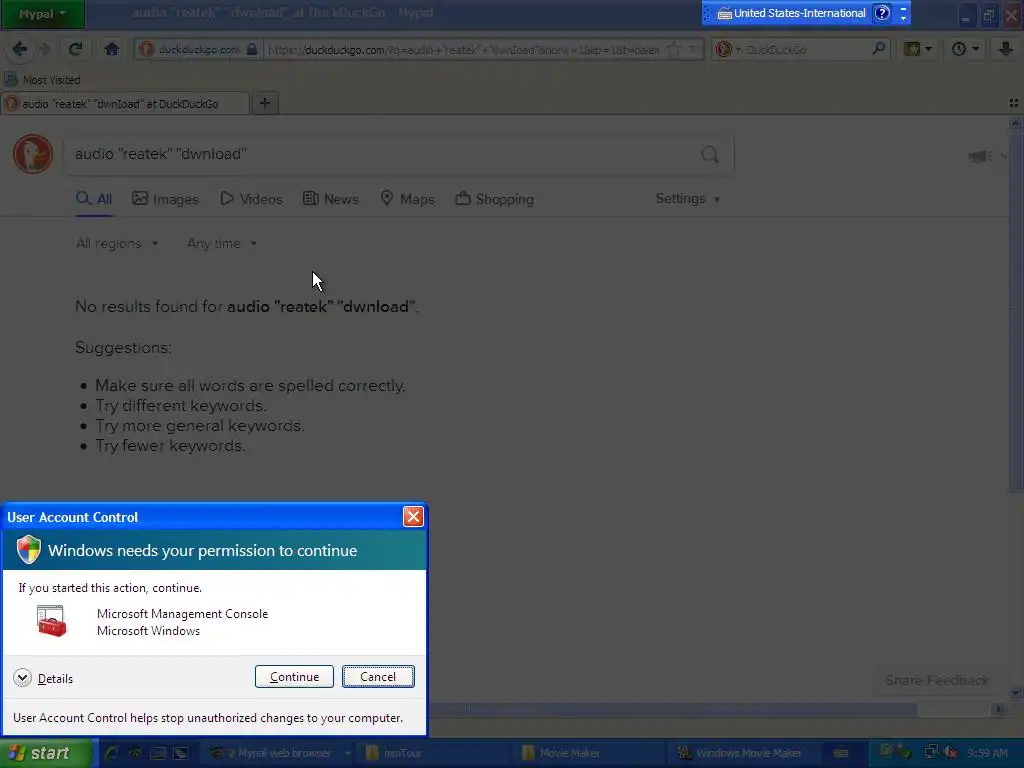This screenshot has width=1024, height=768.
Task: Go back with the browser back arrow
Action: [20, 49]
